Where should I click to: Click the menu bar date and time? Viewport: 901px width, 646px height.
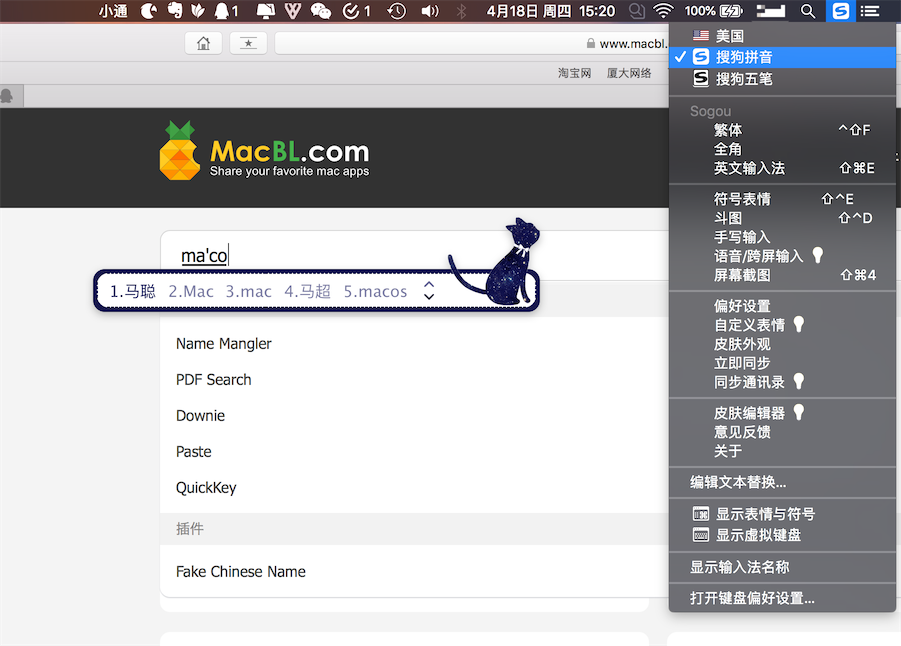[x=550, y=11]
